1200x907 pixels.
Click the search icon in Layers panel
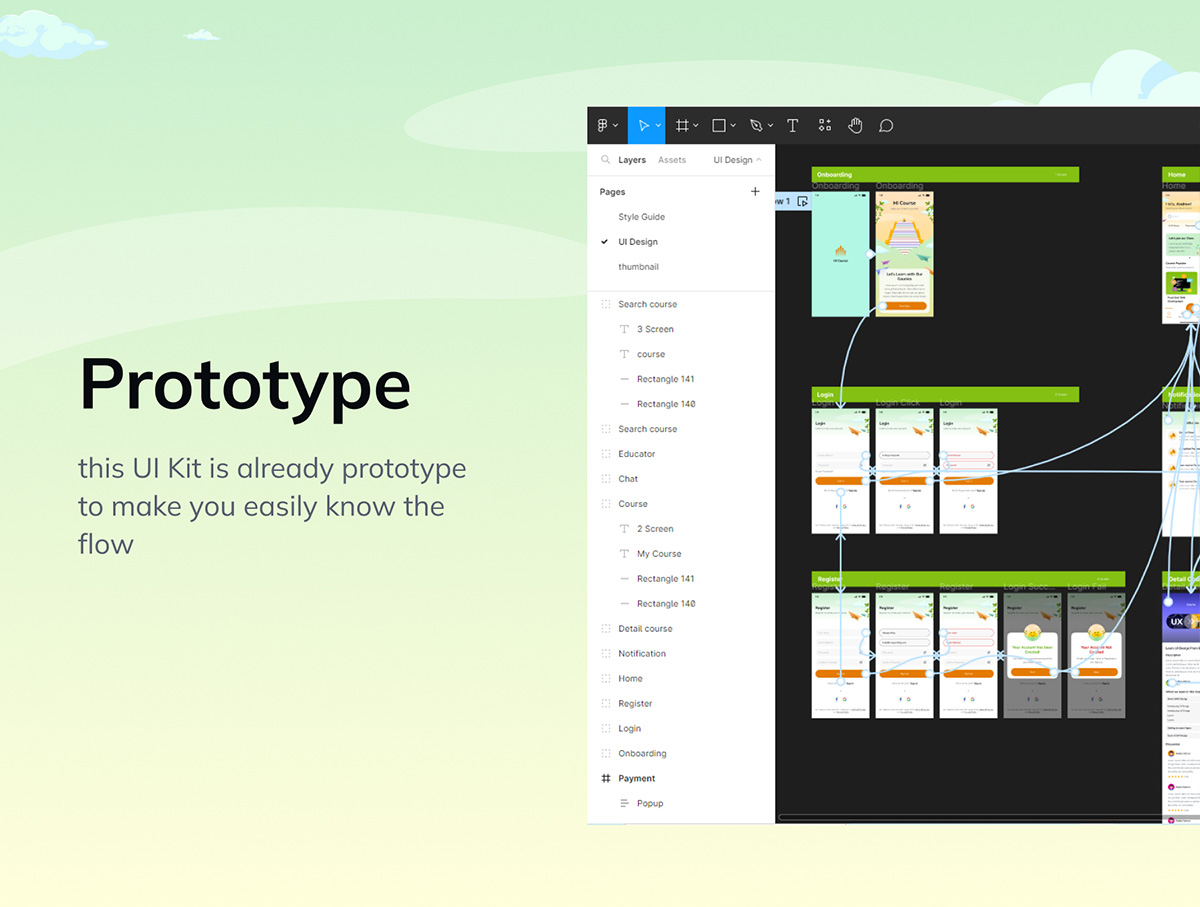(605, 160)
